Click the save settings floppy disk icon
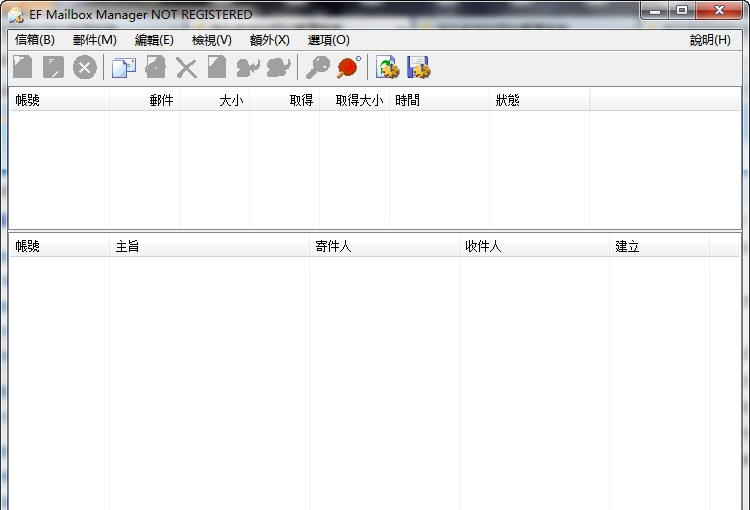This screenshot has width=750, height=510. coord(419,67)
